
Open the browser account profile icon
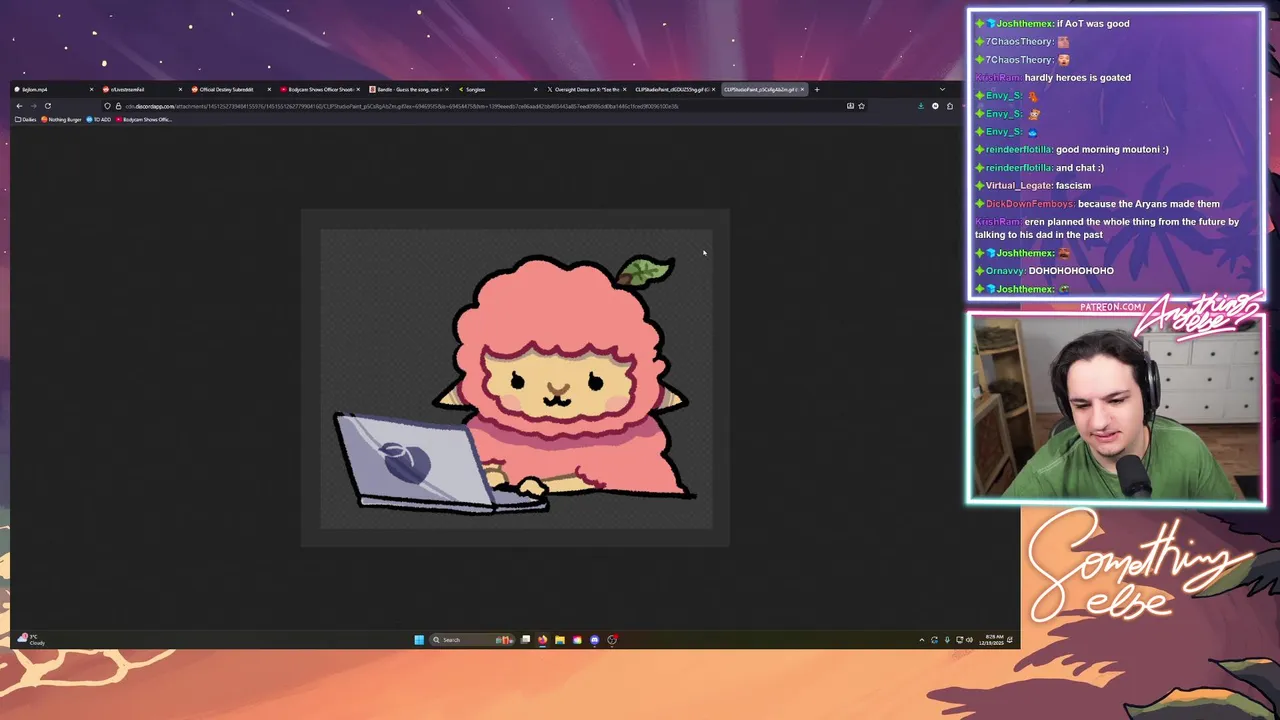click(935, 106)
